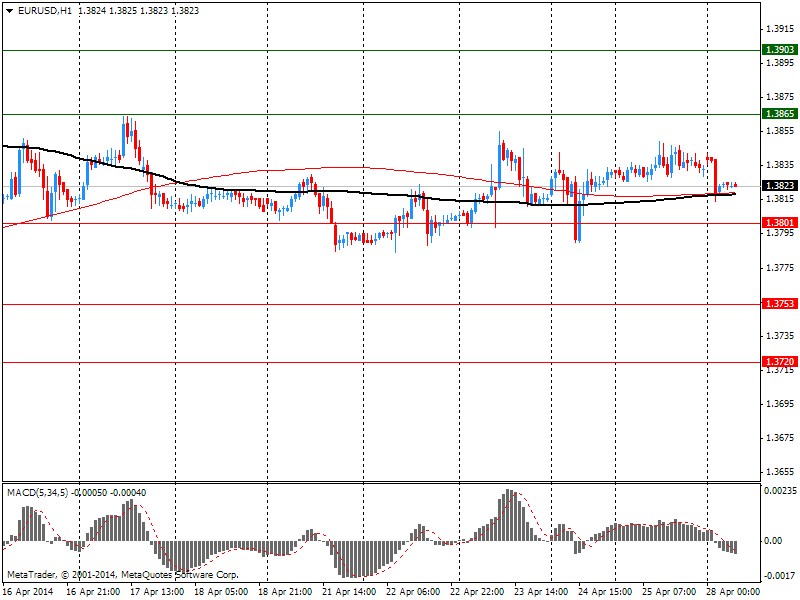Click the 1.3915 price scale value
Viewport: 800px width, 600px height.
[x=780, y=29]
